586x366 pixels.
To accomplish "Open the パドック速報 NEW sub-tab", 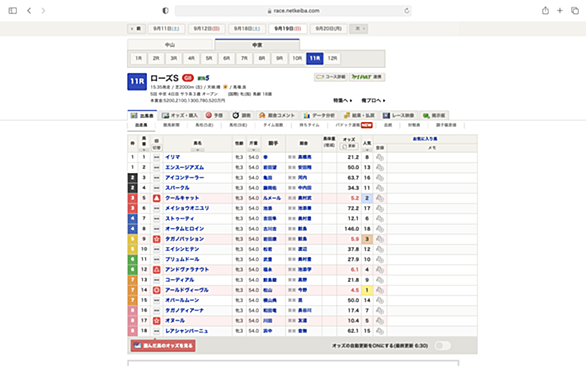I will tap(354, 125).
